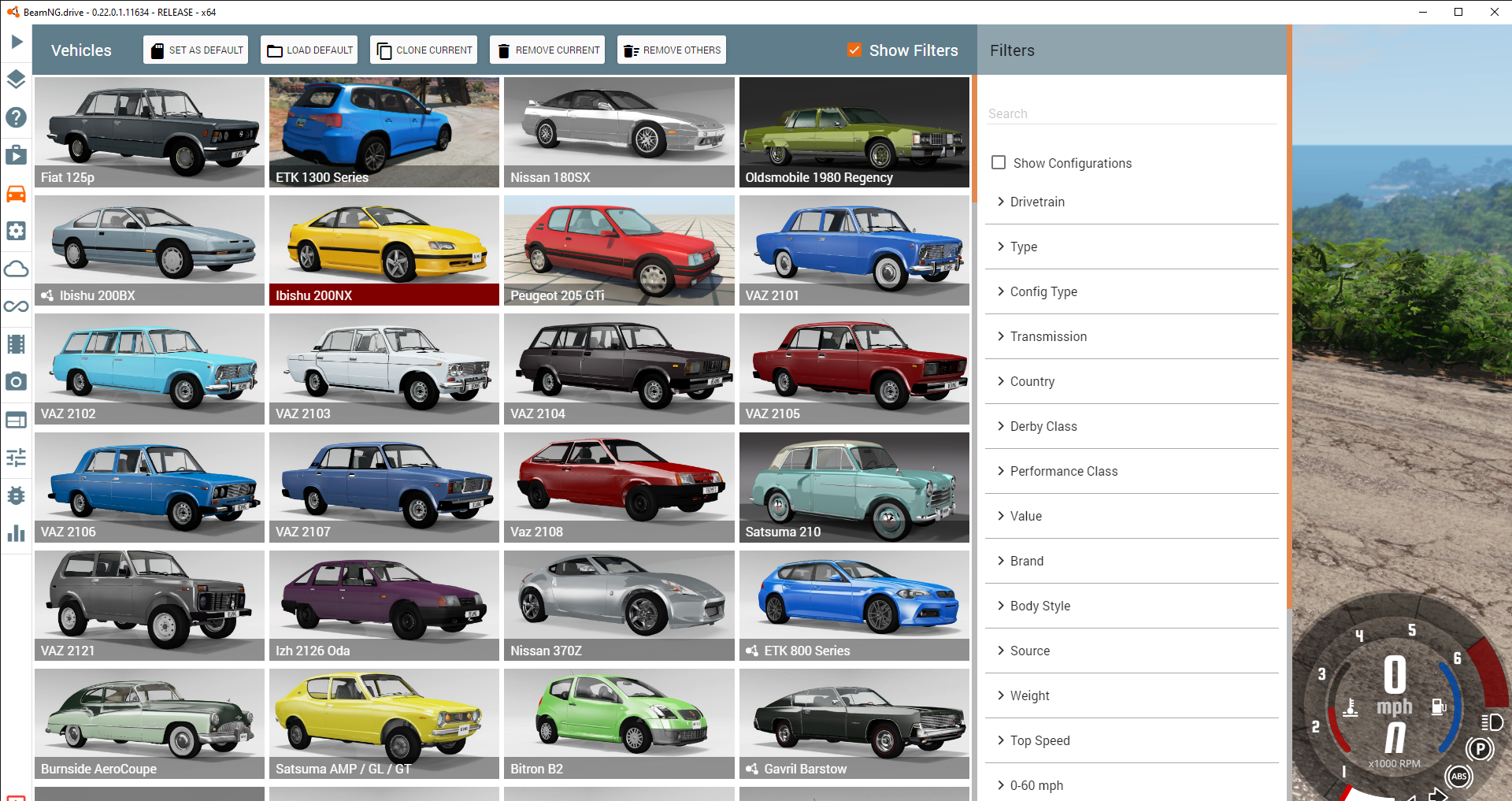
Task: Expand the Weight filter
Action: click(1132, 695)
